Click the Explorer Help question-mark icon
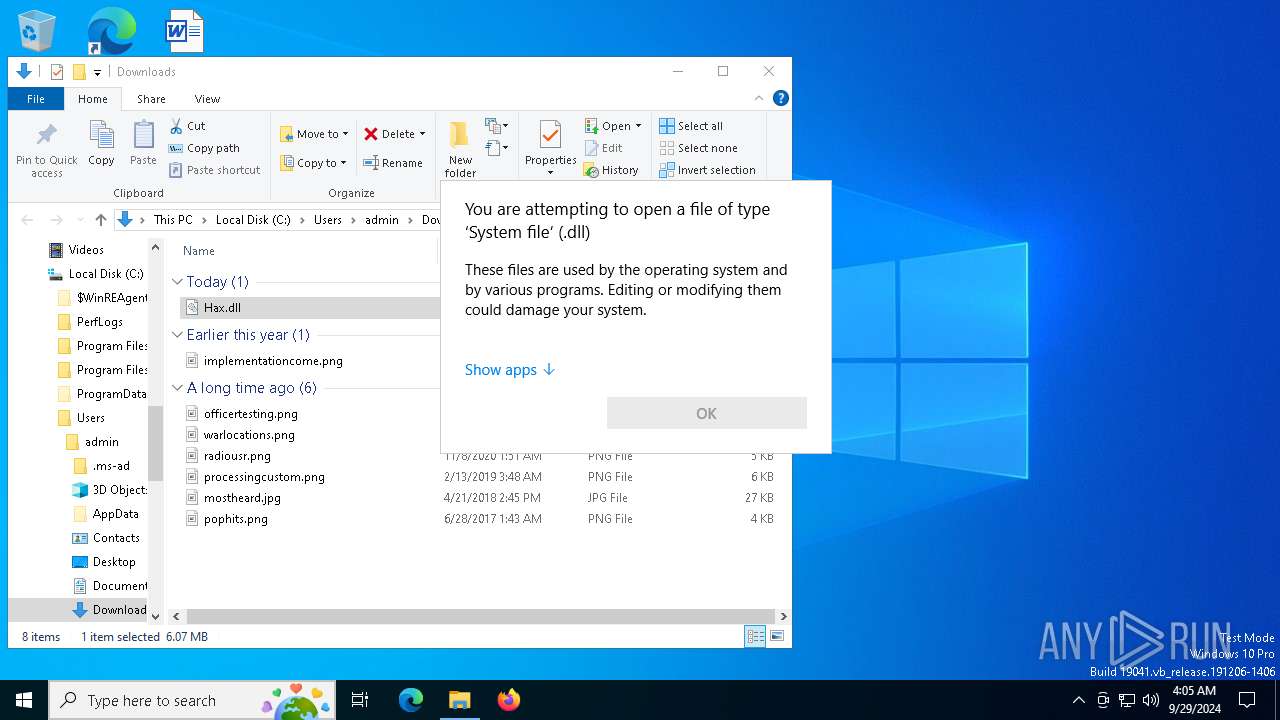Image resolution: width=1280 pixels, height=720 pixels. (781, 98)
